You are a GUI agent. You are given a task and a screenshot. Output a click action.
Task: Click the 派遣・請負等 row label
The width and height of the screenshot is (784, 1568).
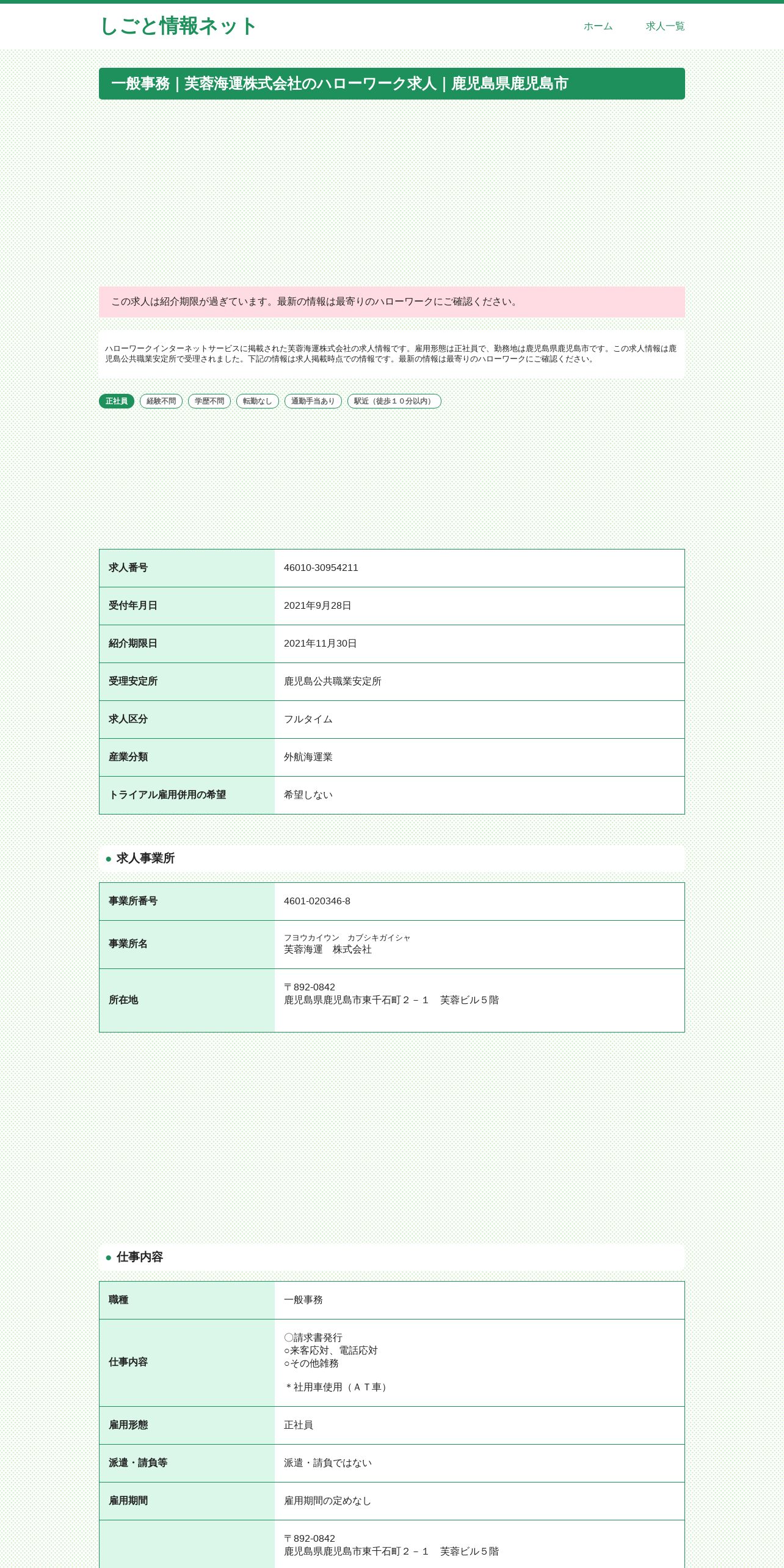tap(138, 1463)
